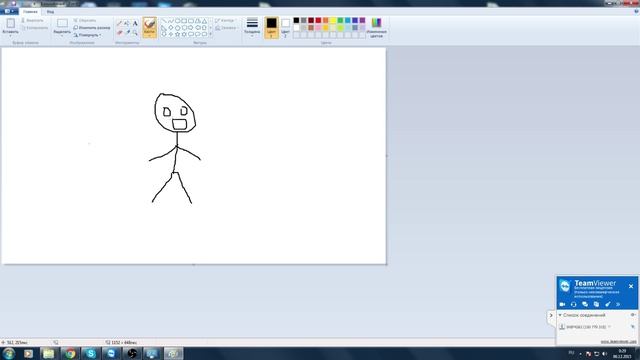This screenshot has width=640, height=360.
Task: Select the Magnifier zoom tool
Action: 135,33
